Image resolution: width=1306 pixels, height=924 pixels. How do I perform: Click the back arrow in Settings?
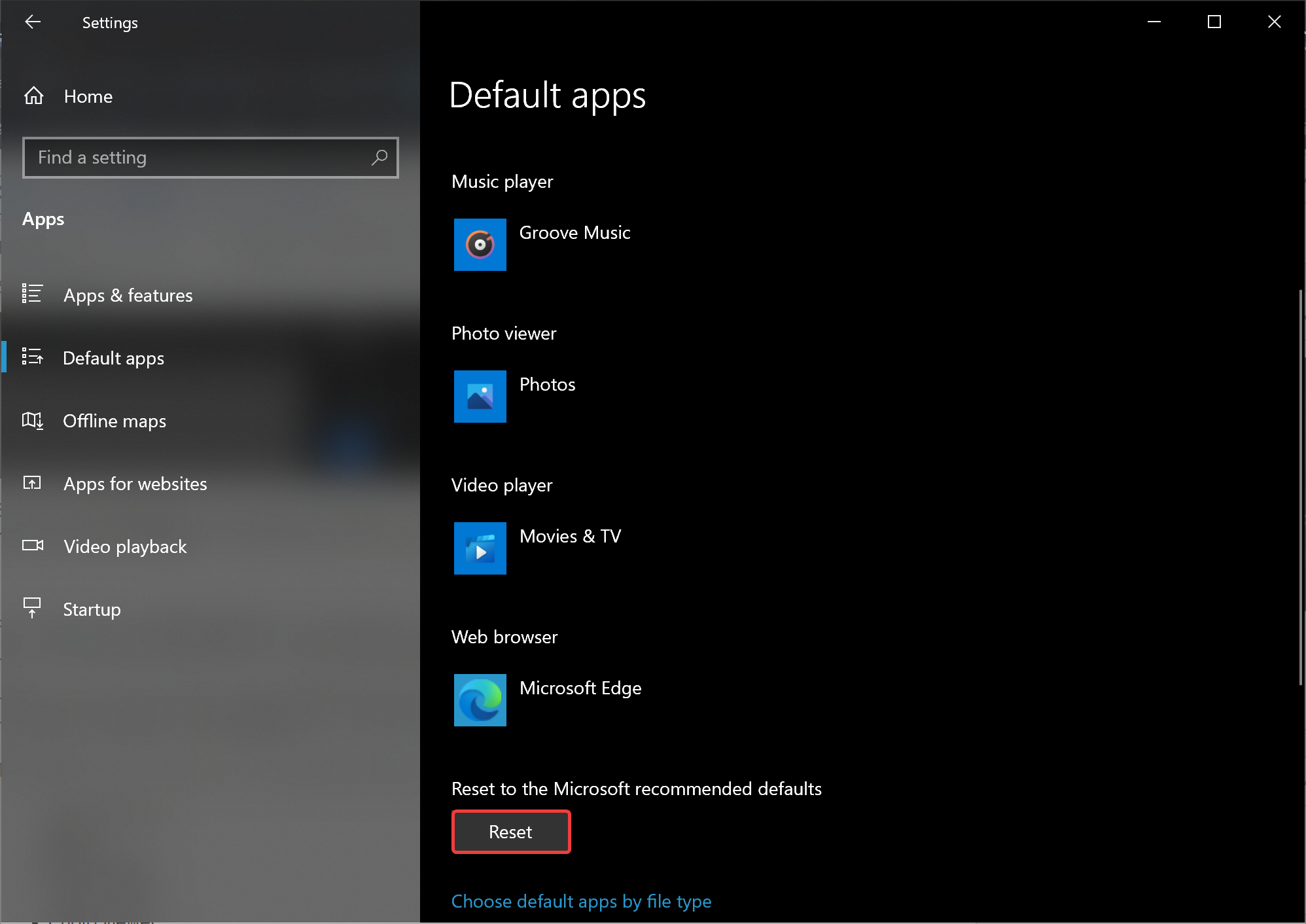tap(33, 22)
